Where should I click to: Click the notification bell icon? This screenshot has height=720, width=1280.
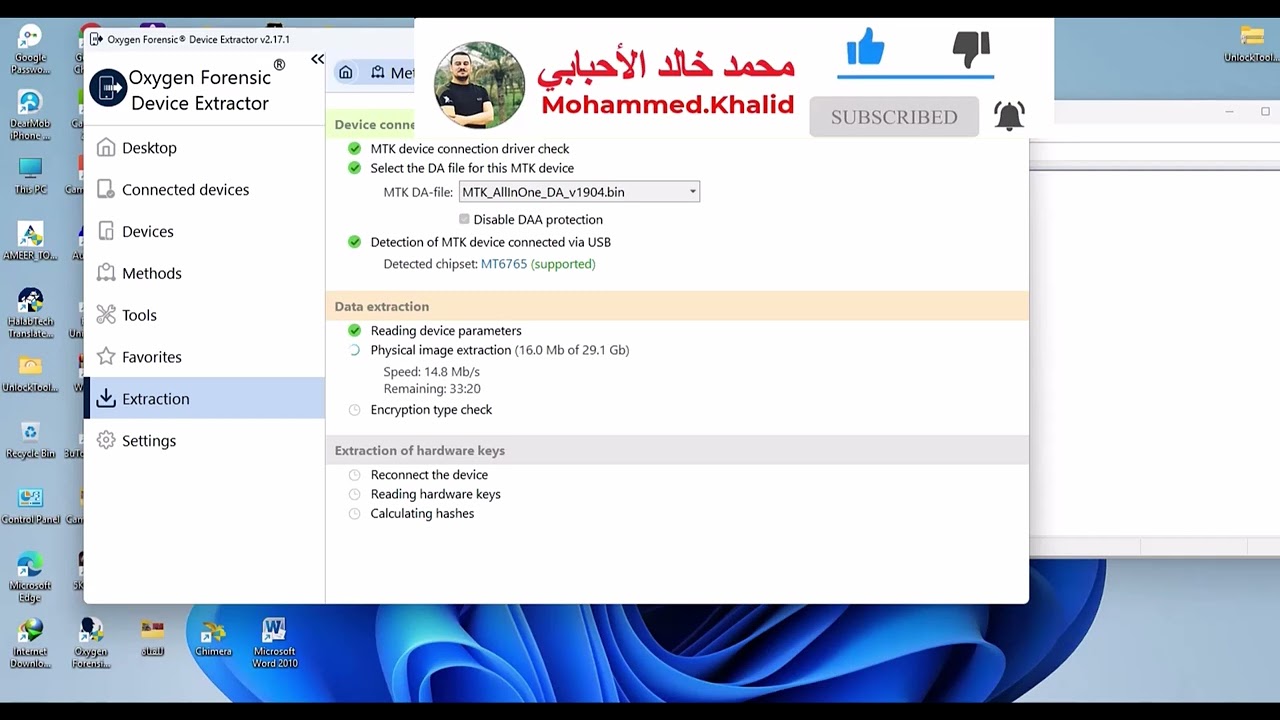point(1009,116)
